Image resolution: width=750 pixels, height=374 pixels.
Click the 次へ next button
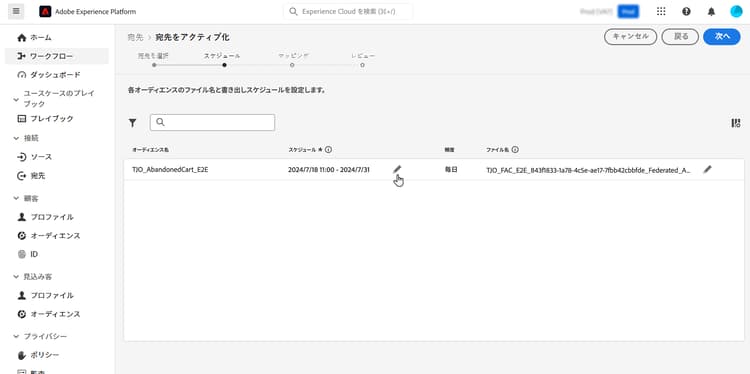click(x=722, y=37)
